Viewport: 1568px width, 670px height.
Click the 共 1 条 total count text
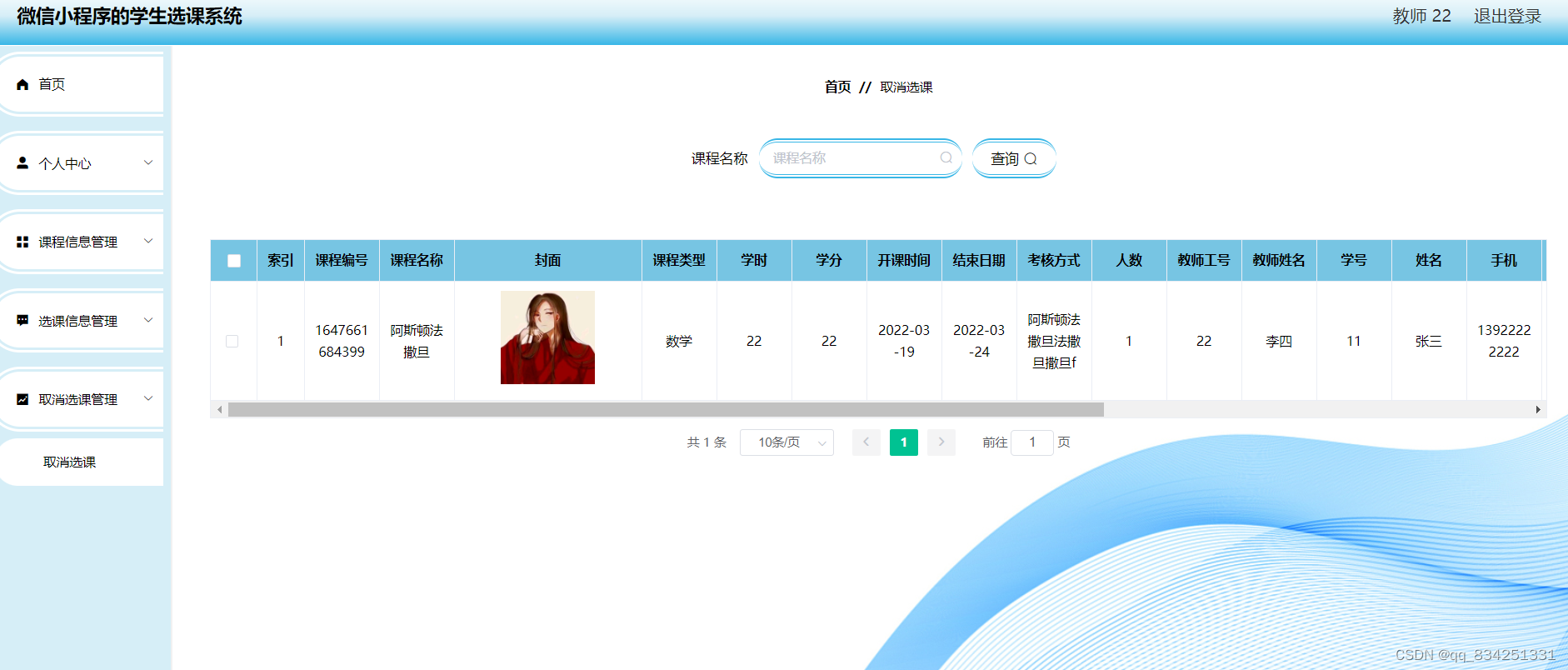[x=707, y=442]
